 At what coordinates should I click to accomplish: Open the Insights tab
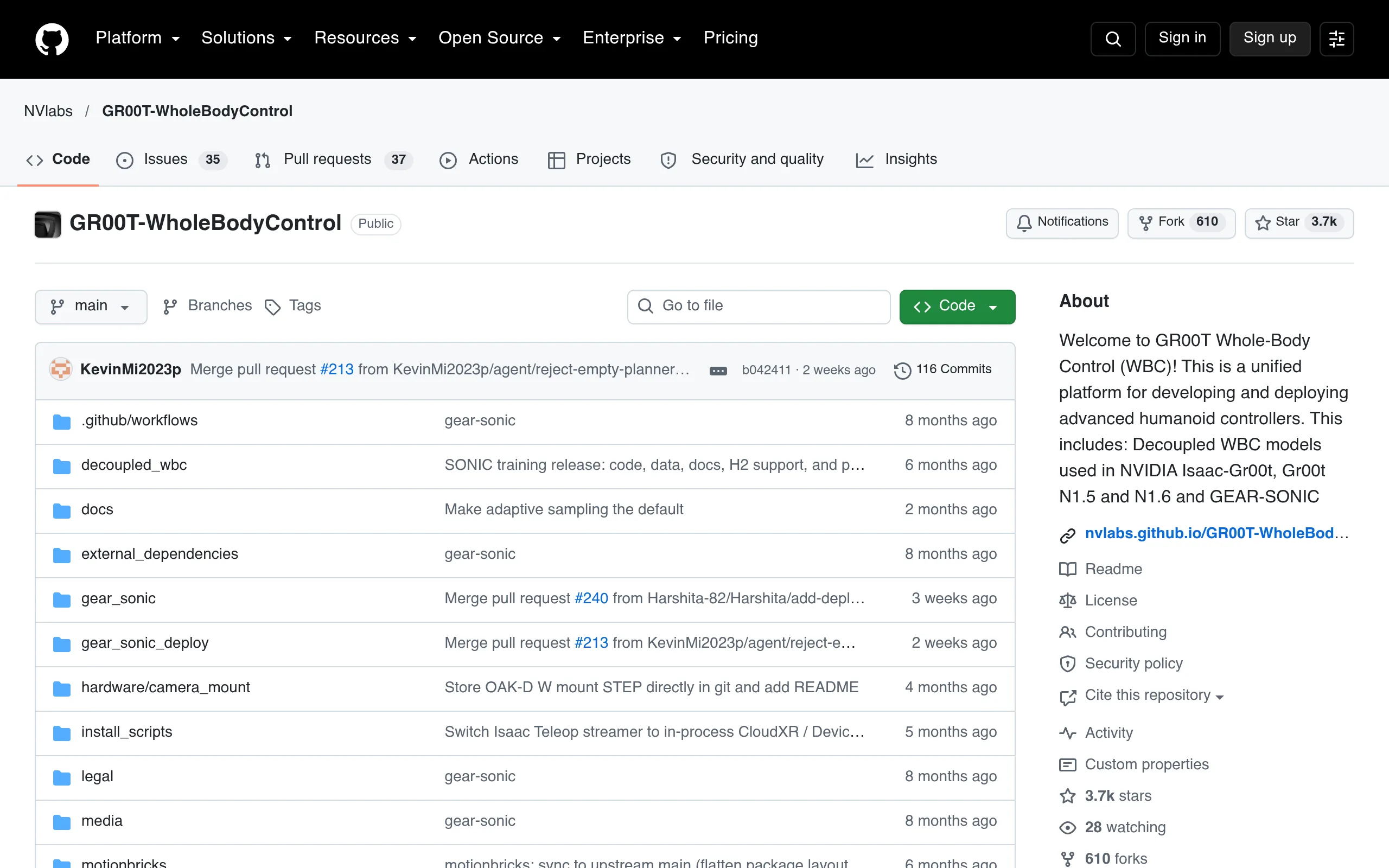click(896, 159)
